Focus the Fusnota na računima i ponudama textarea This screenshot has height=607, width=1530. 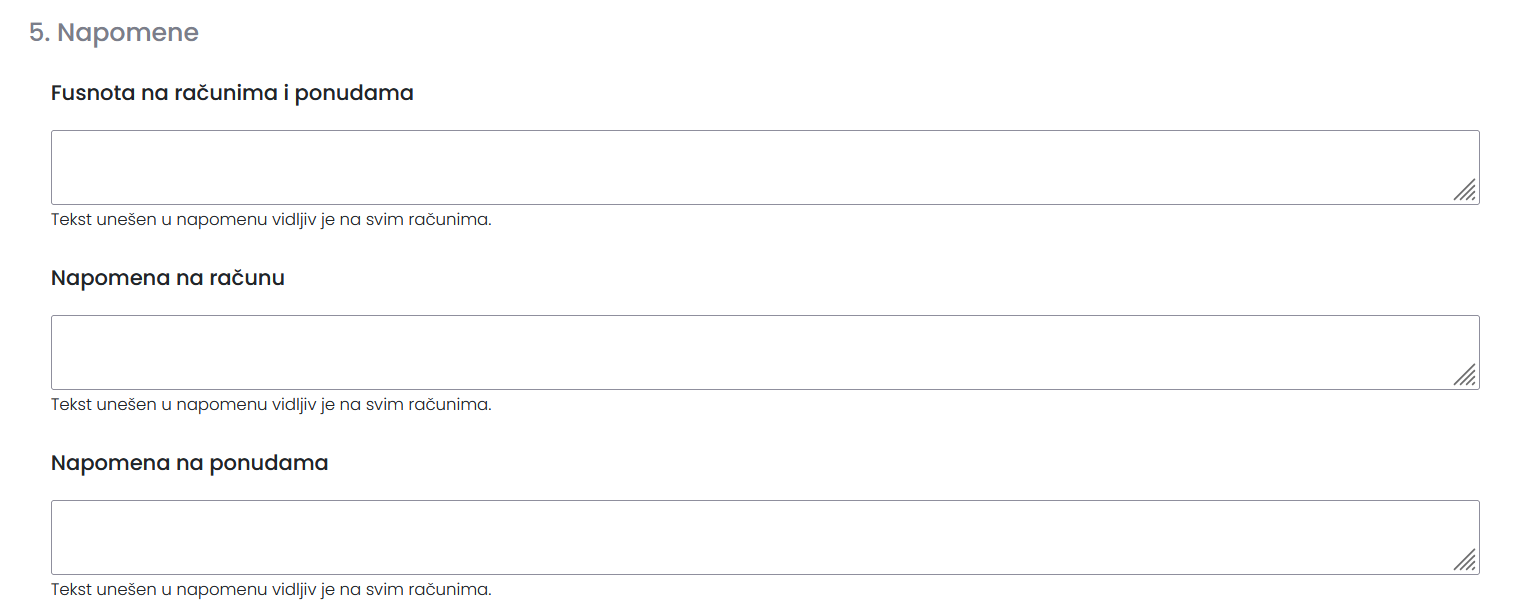[x=765, y=167]
